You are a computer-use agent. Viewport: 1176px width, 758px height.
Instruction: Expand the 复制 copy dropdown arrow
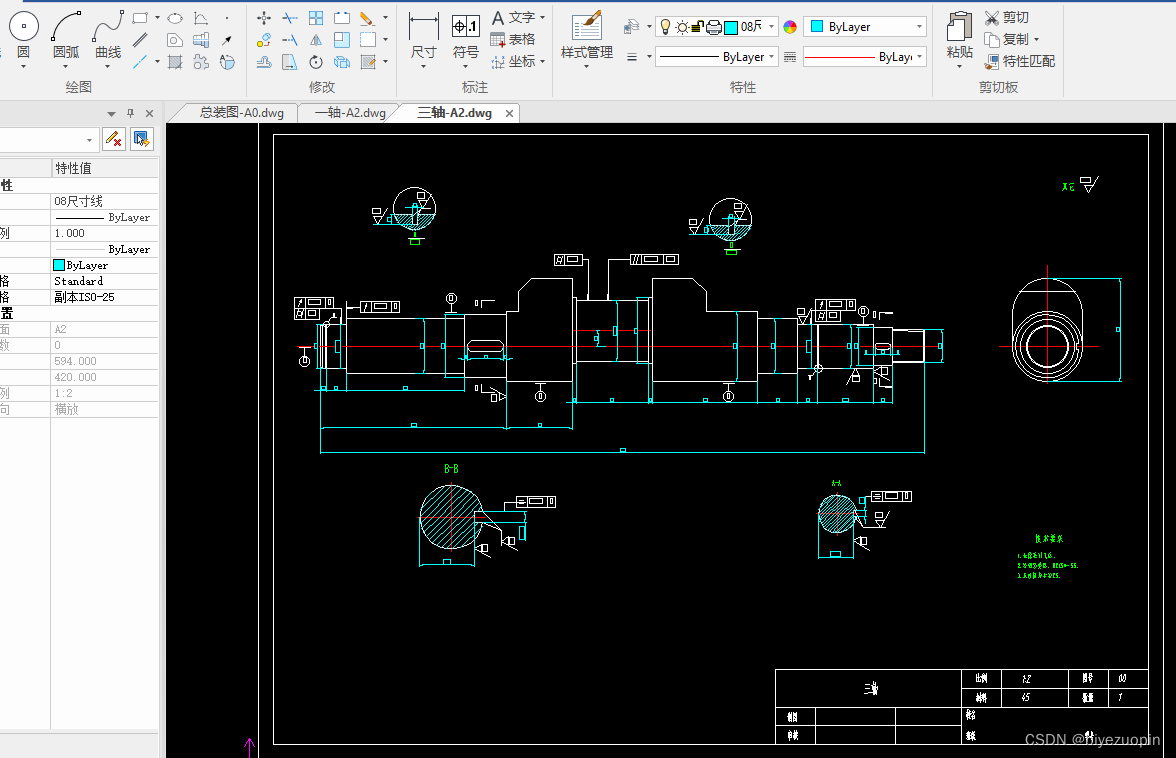click(1036, 39)
